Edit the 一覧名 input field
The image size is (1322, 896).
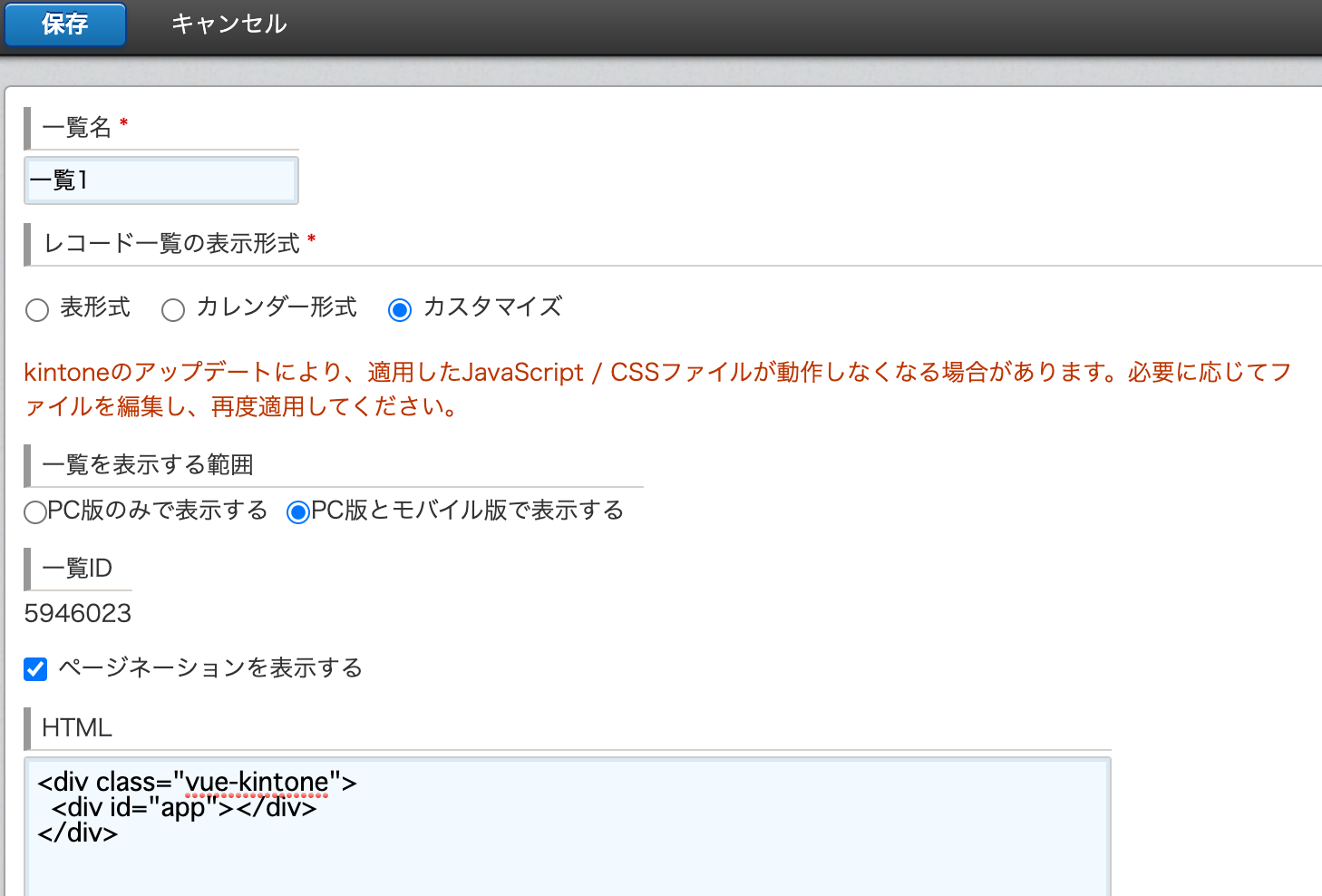click(161, 180)
